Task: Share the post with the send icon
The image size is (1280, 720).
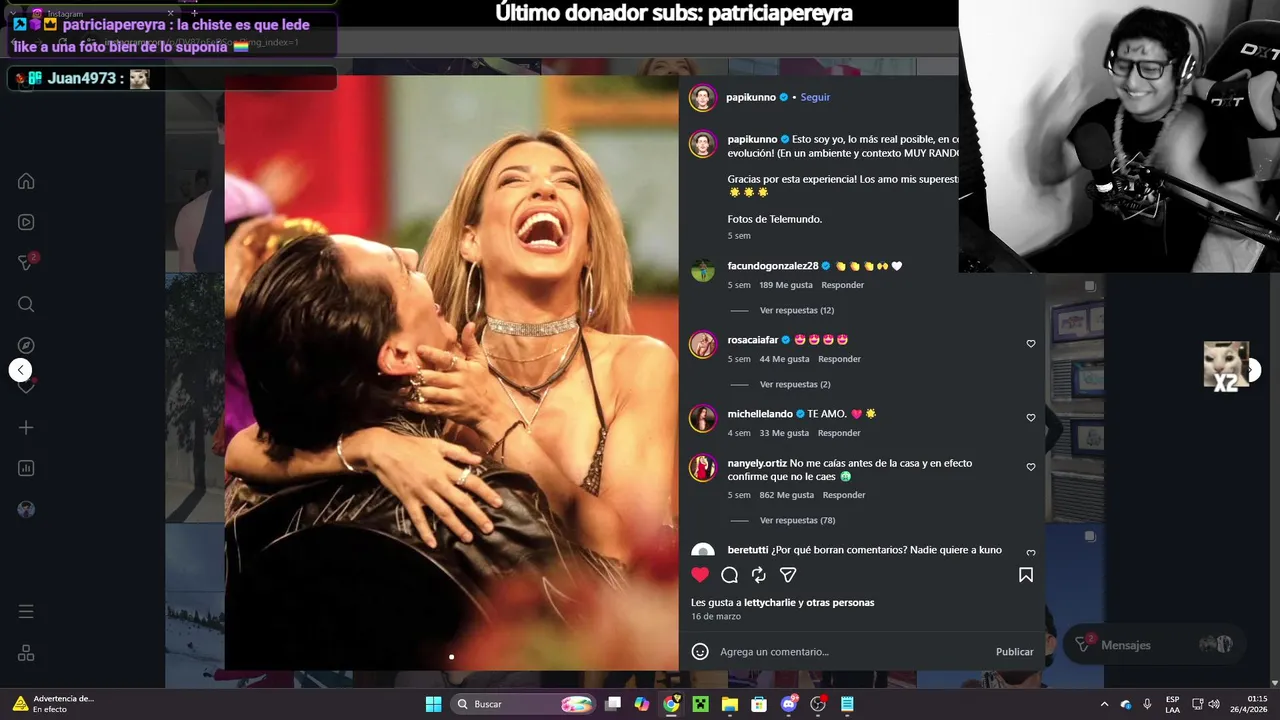Action: 788,574
